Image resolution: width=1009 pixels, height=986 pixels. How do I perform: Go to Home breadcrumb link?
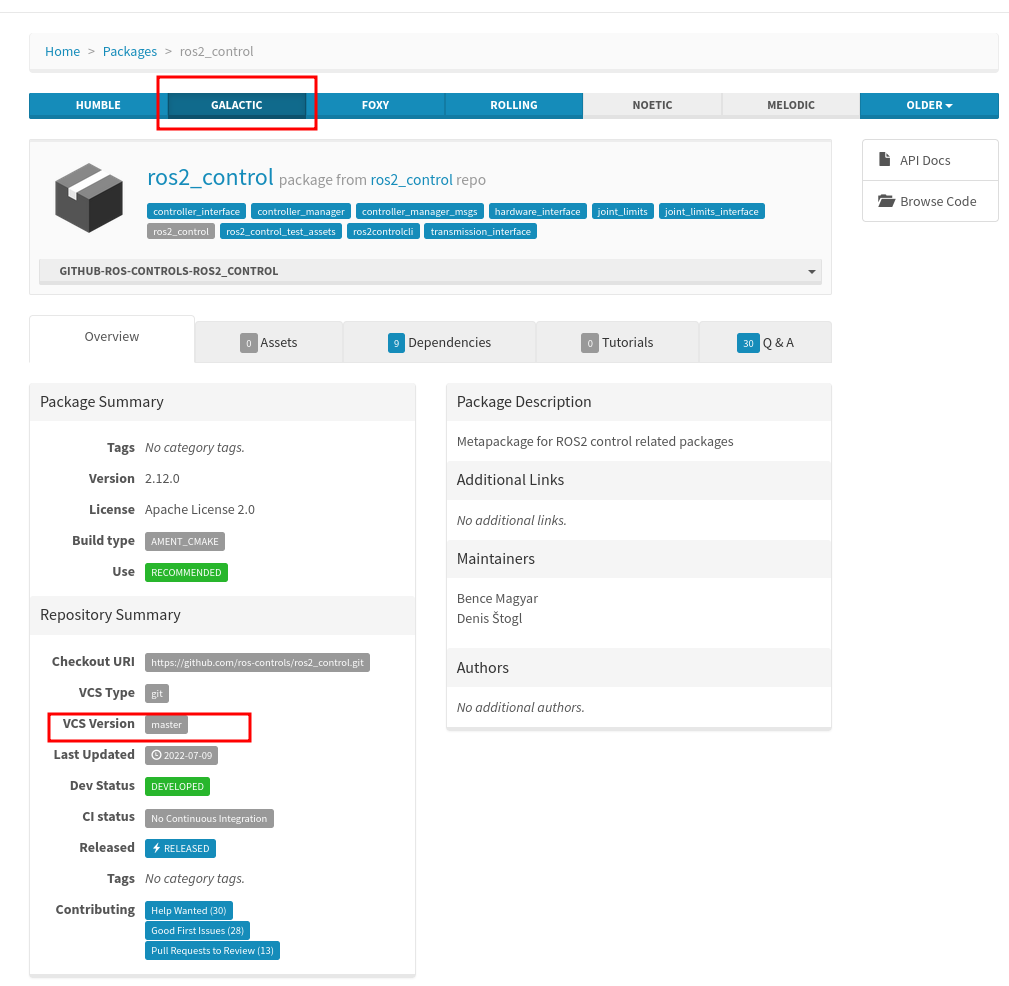tap(62, 51)
